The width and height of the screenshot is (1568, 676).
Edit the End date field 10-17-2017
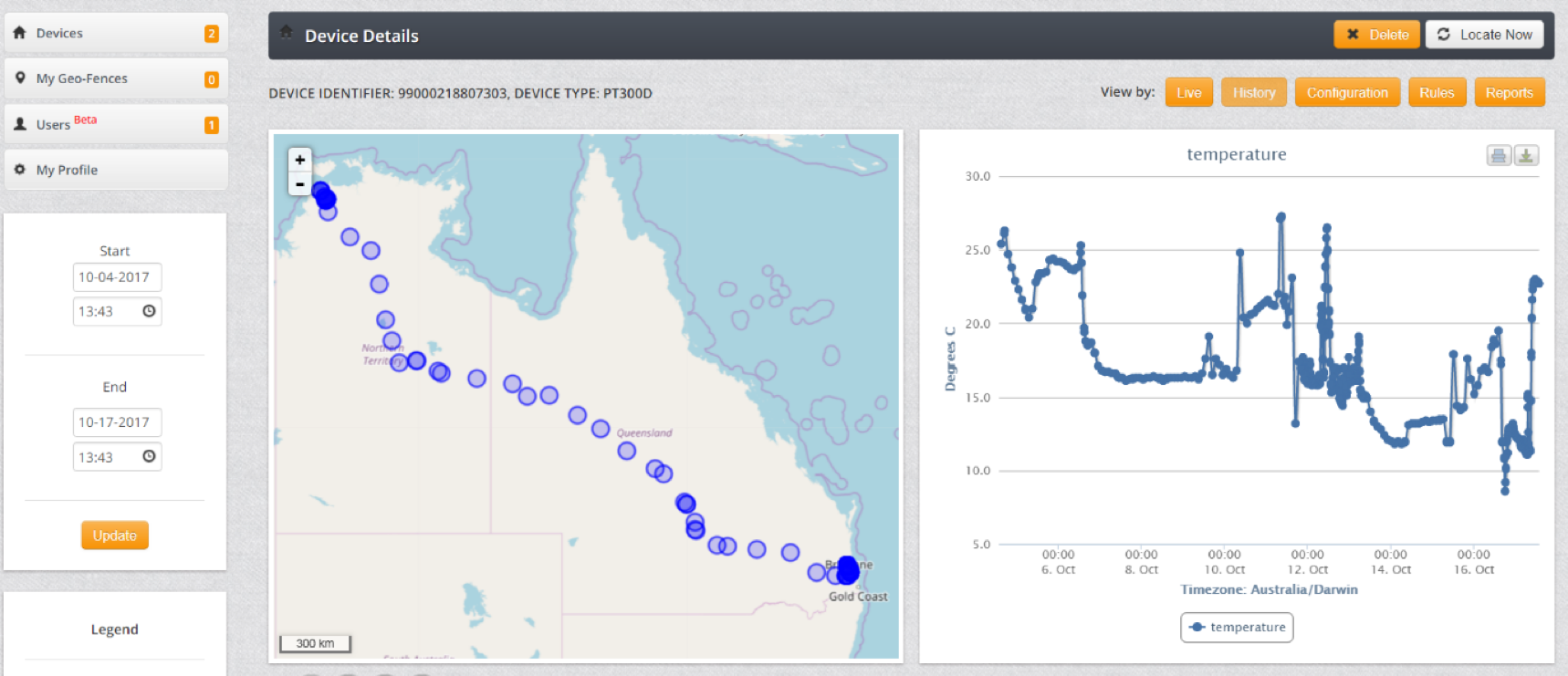pos(117,422)
